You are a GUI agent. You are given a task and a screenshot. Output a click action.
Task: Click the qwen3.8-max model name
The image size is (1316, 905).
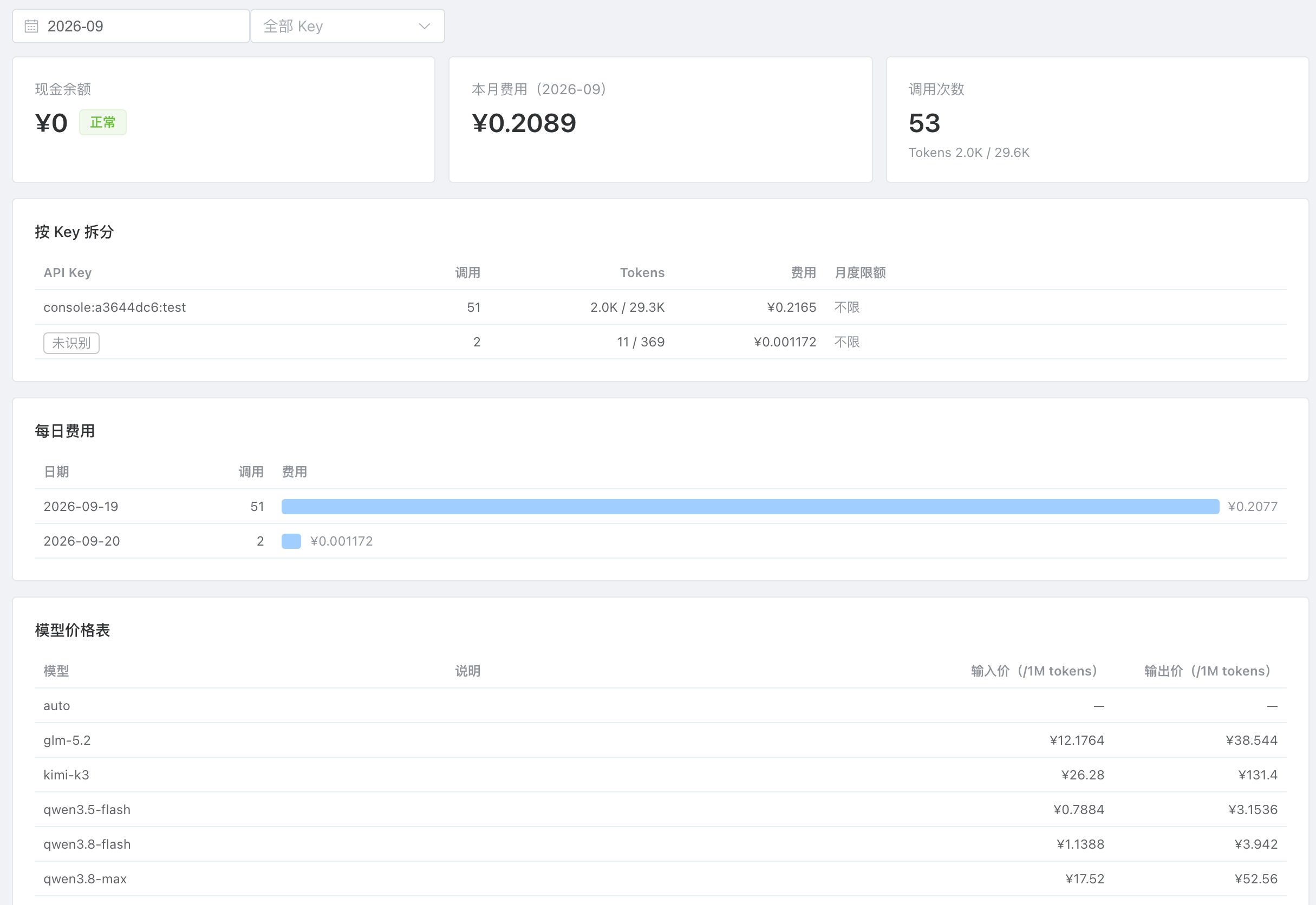[85, 878]
